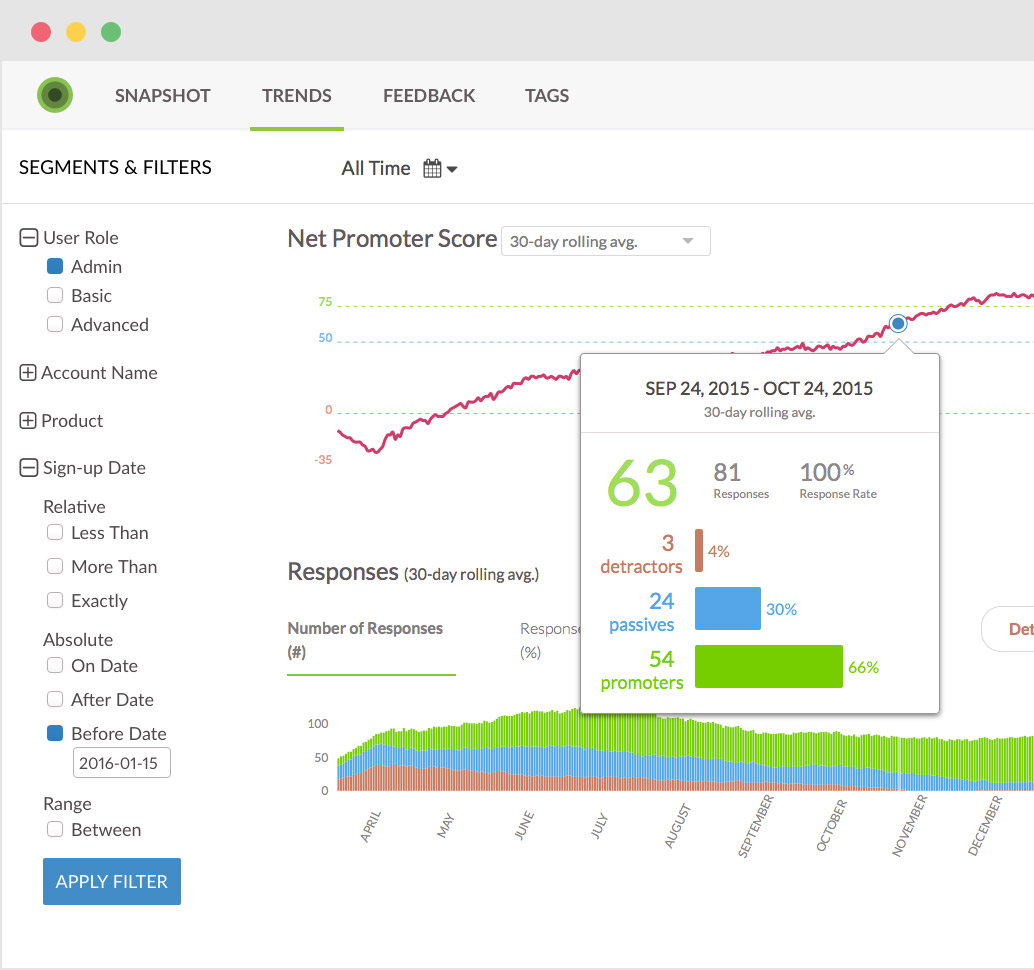Toggle the Before Date checkbox
The width and height of the screenshot is (1034, 970).
[x=55, y=733]
